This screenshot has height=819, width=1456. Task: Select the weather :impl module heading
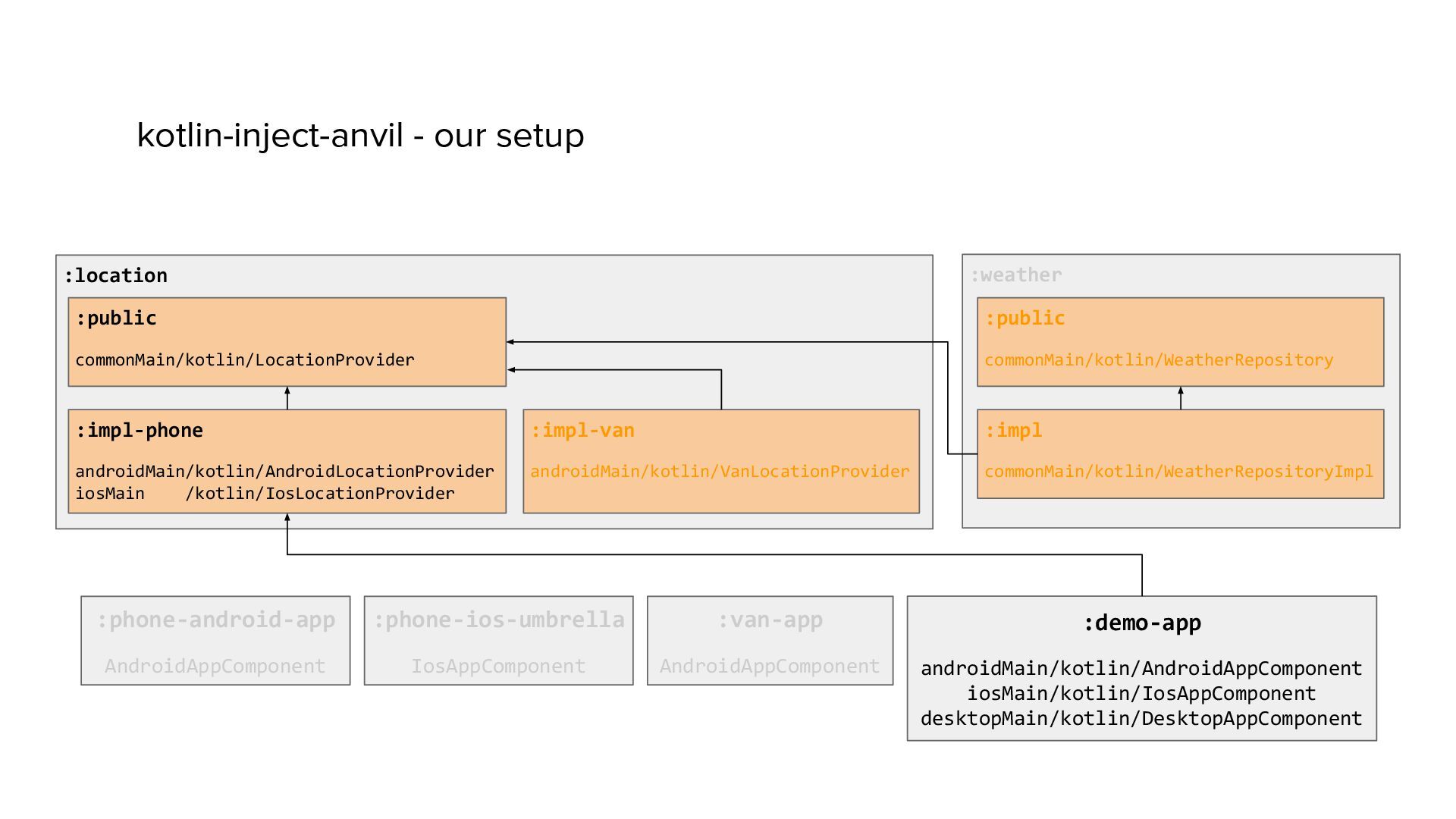click(x=1013, y=430)
